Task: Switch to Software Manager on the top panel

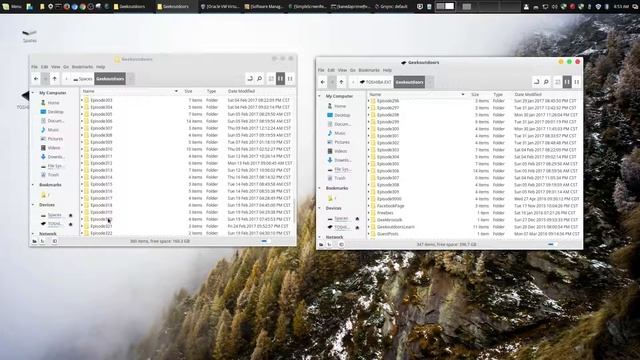Action: [x=264, y=7]
